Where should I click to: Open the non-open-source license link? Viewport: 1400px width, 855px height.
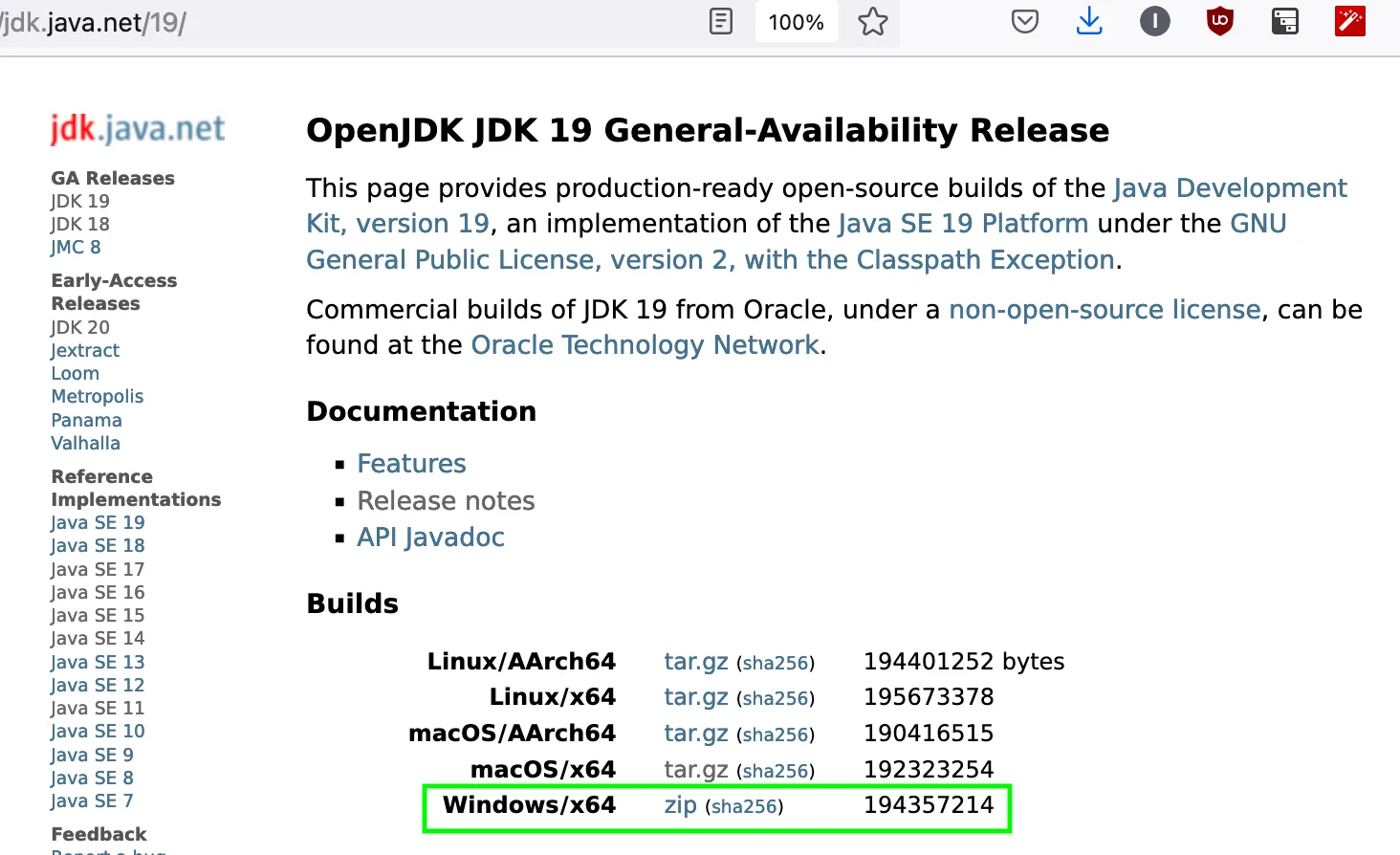[1105, 309]
